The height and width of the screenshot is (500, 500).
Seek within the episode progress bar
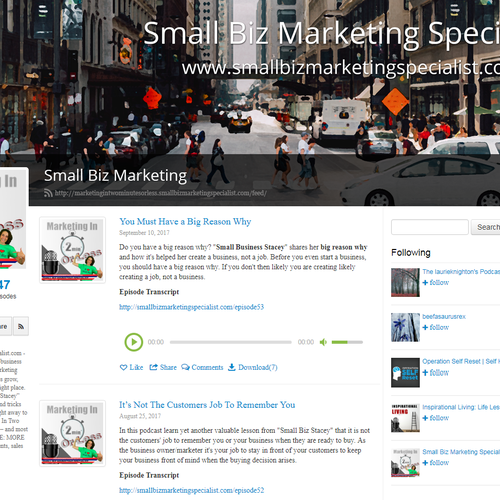[x=231, y=342]
